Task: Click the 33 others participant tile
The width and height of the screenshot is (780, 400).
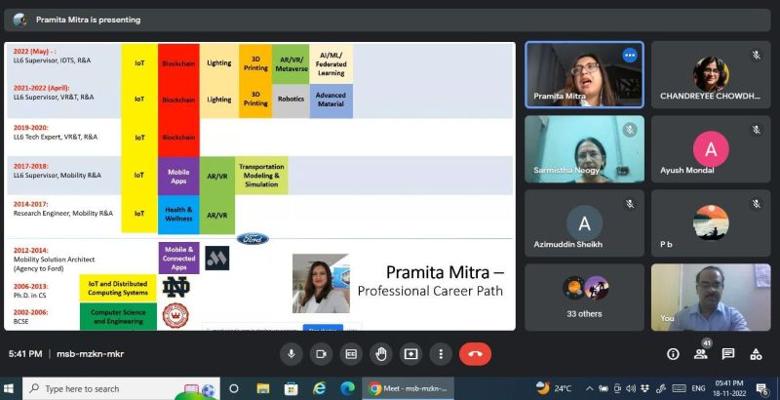Action: (584, 297)
